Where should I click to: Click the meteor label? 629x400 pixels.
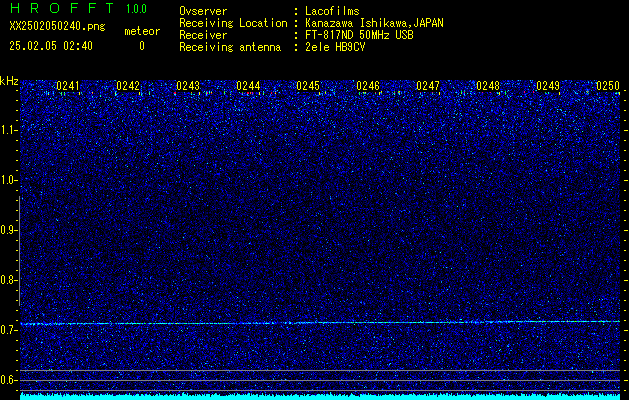(142, 31)
